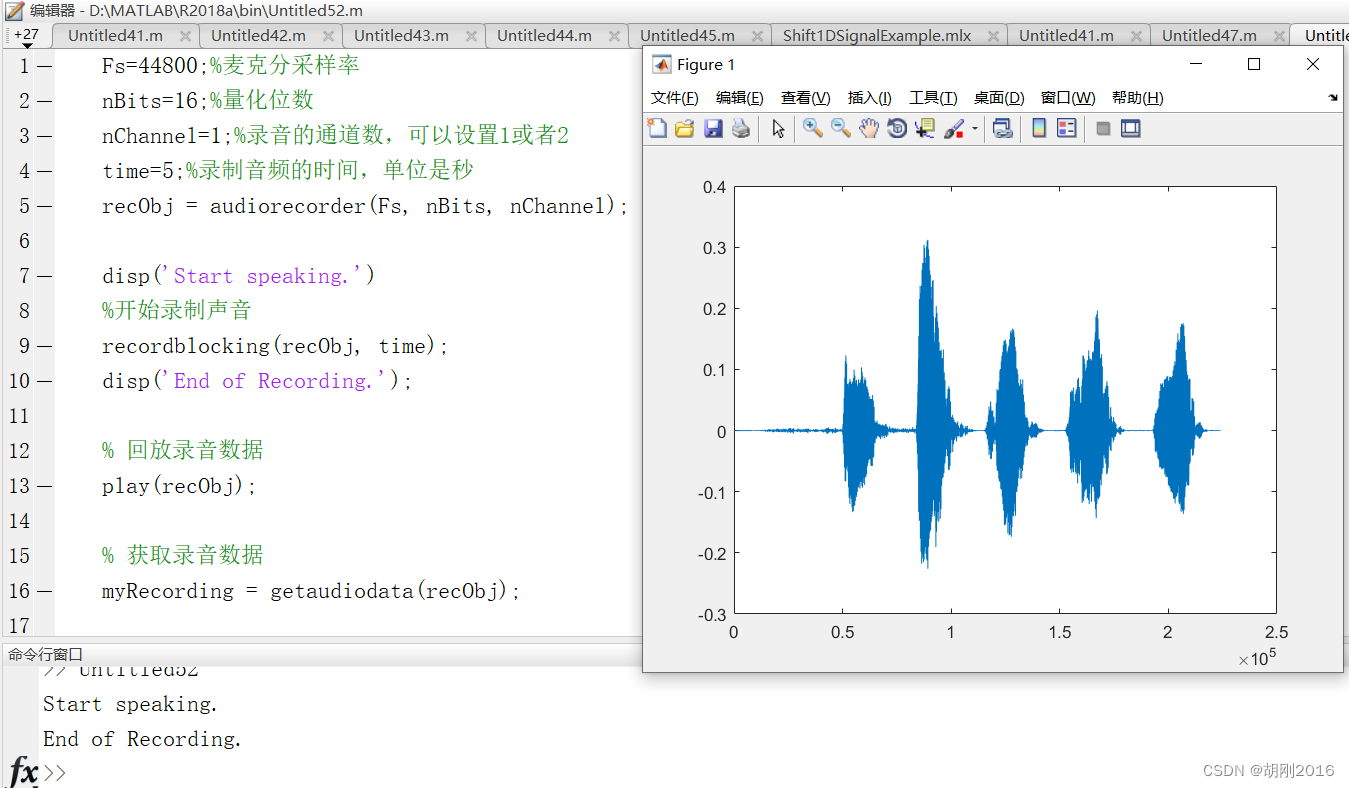This screenshot has width=1349, height=788.
Task: Open the 编辑(E) menu in Figure 1
Action: tap(740, 98)
